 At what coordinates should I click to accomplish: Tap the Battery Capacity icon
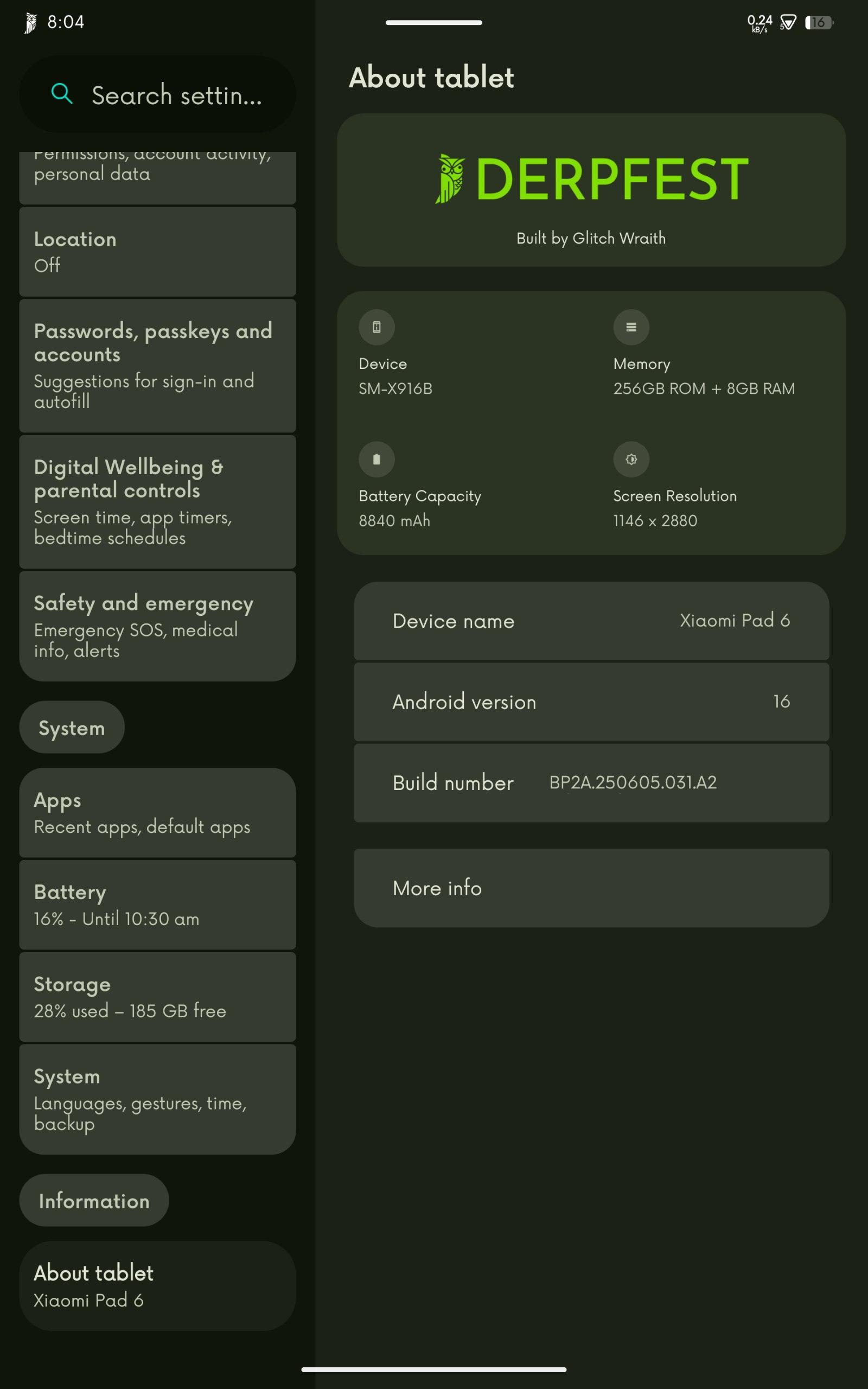(376, 459)
